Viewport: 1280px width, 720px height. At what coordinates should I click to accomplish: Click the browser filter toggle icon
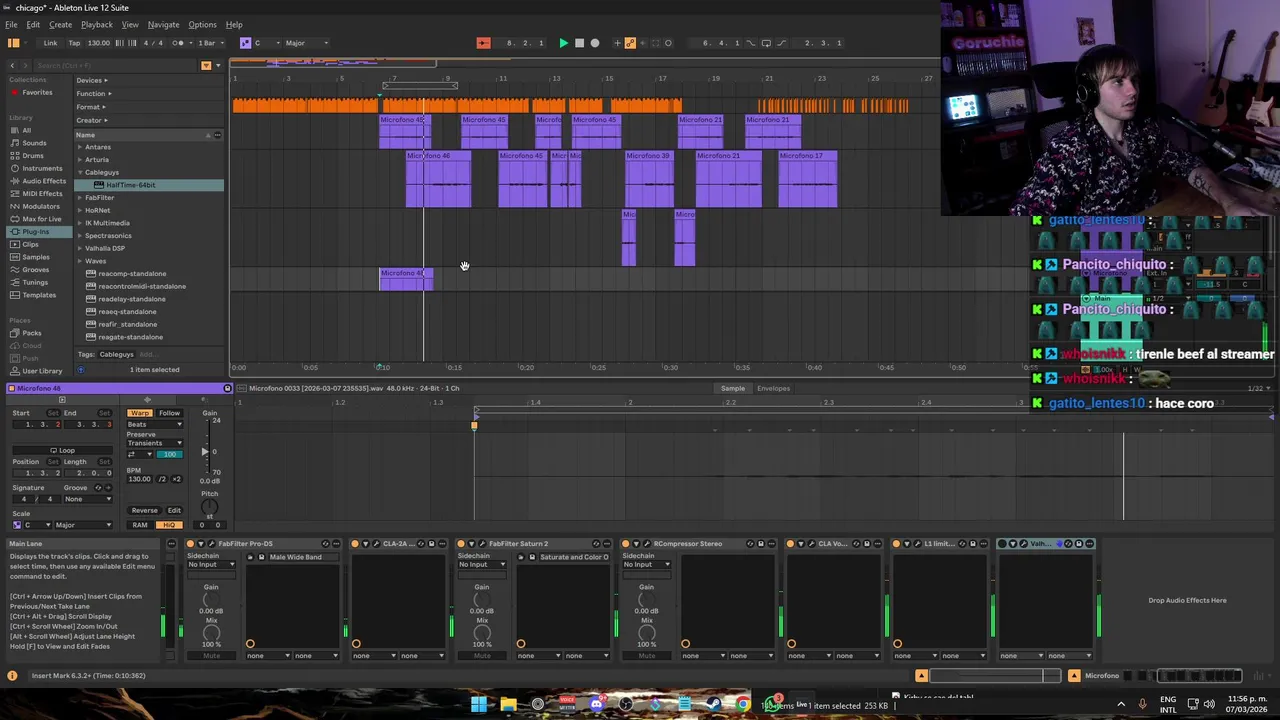tap(206, 65)
